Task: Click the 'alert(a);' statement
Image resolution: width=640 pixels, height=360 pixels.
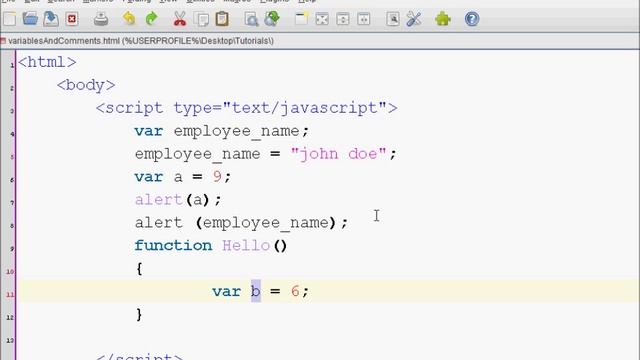Action: click(178, 200)
